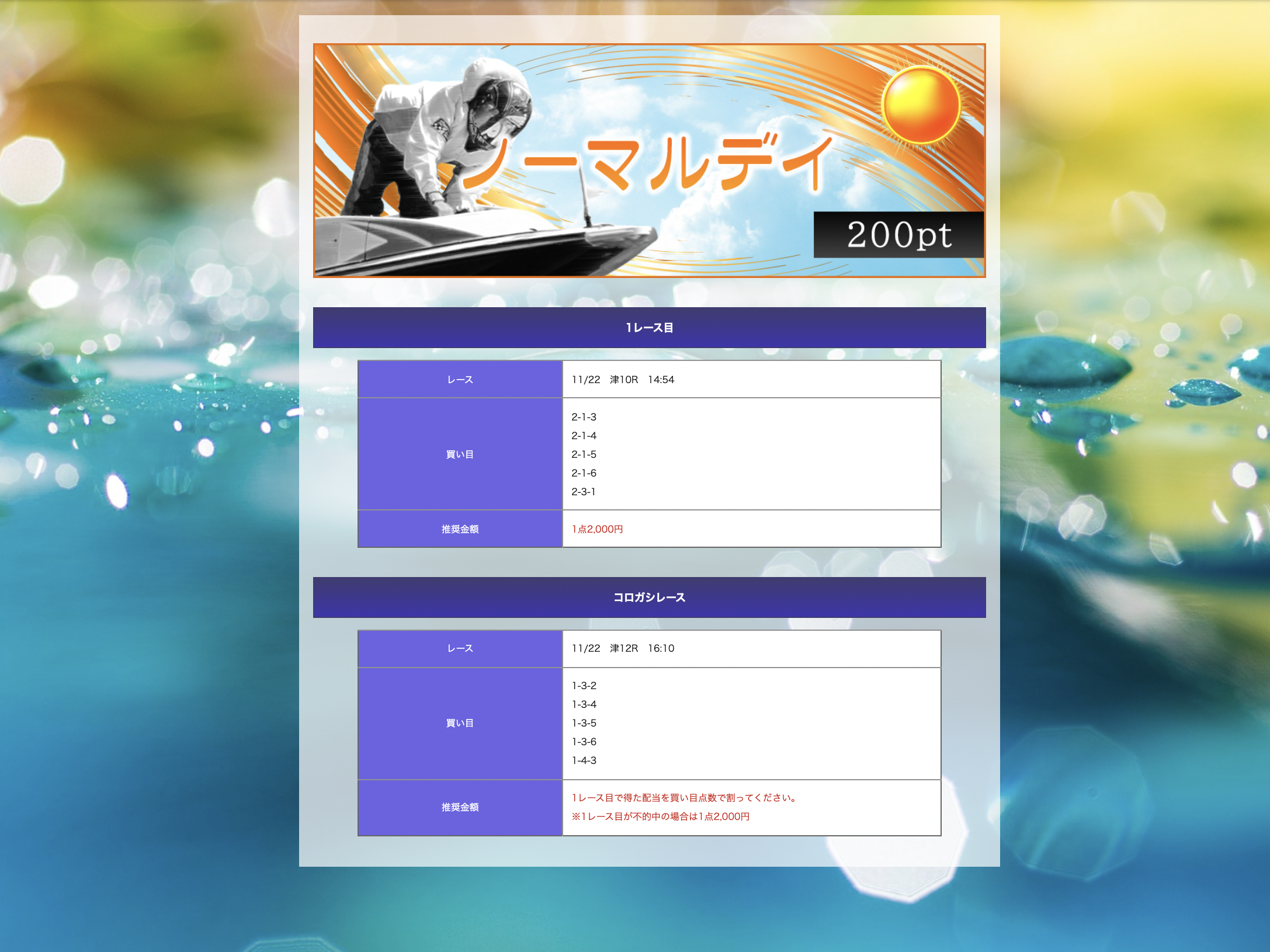Image resolution: width=1270 pixels, height=952 pixels.
Task: Click the コロガシレース section header
Action: [649, 597]
